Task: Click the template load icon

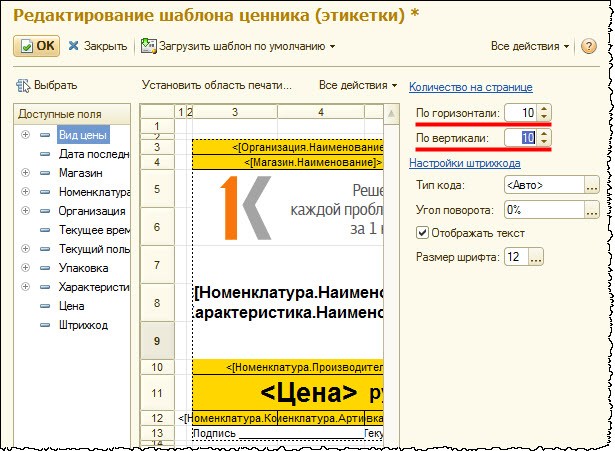Action: tap(148, 46)
